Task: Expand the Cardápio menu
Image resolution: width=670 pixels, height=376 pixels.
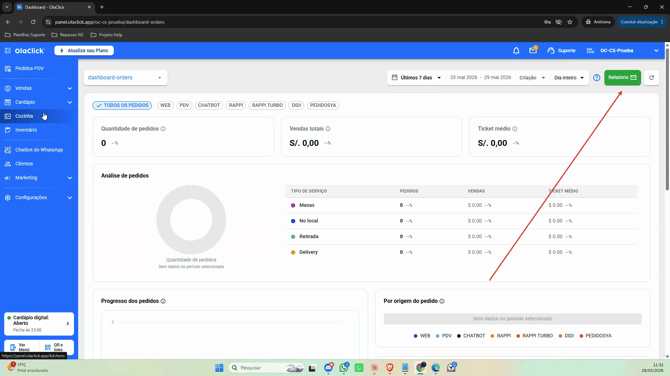Action: pos(38,102)
